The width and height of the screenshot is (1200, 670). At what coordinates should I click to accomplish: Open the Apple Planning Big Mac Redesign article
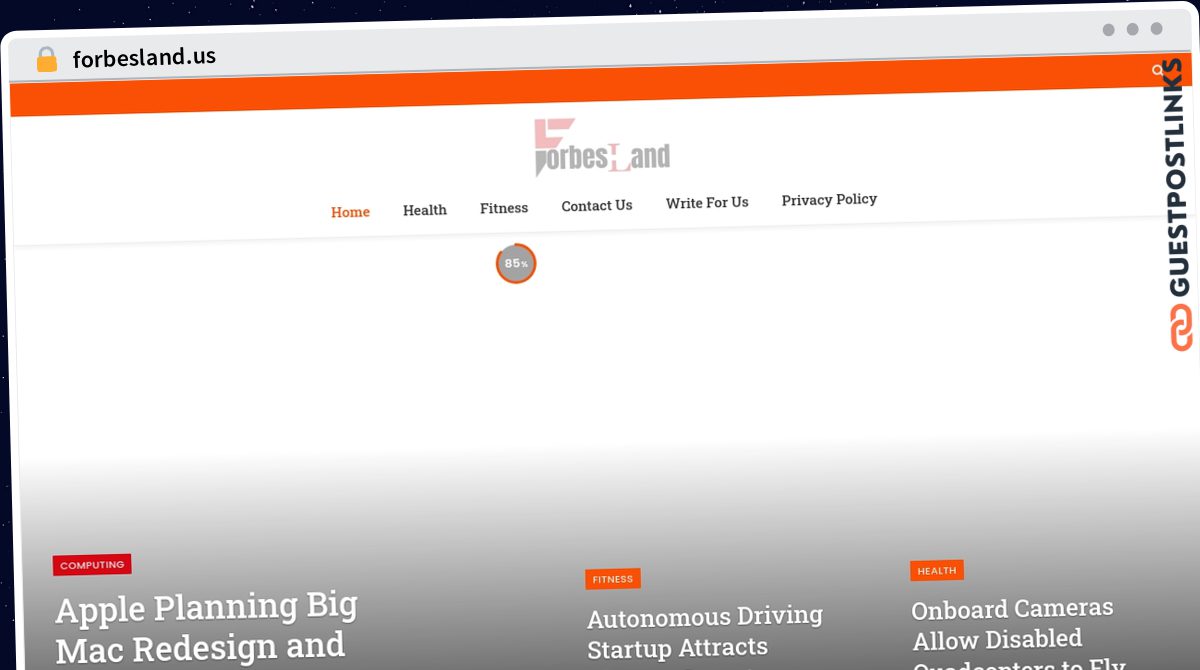pyautogui.click(x=207, y=628)
